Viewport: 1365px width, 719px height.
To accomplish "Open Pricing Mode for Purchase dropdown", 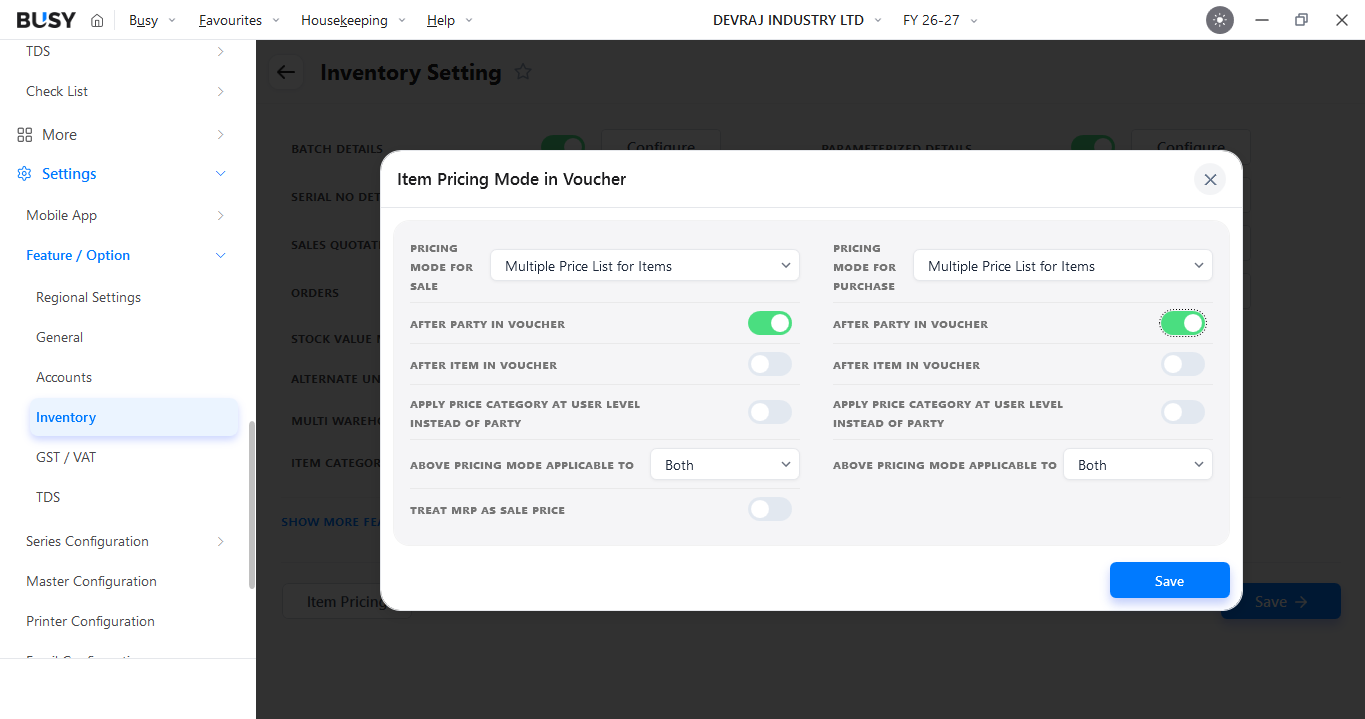I will (x=1063, y=265).
